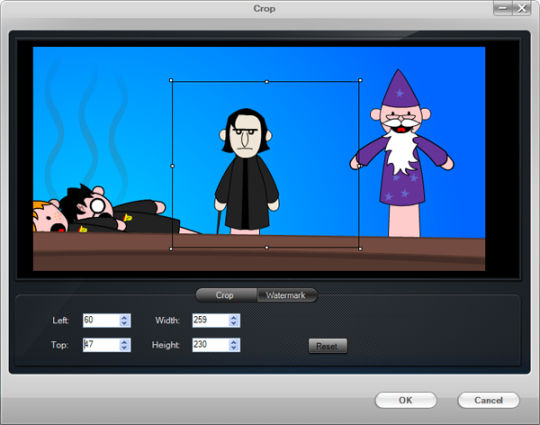
Task: Click the black-robed character in preview
Action: tap(247, 172)
